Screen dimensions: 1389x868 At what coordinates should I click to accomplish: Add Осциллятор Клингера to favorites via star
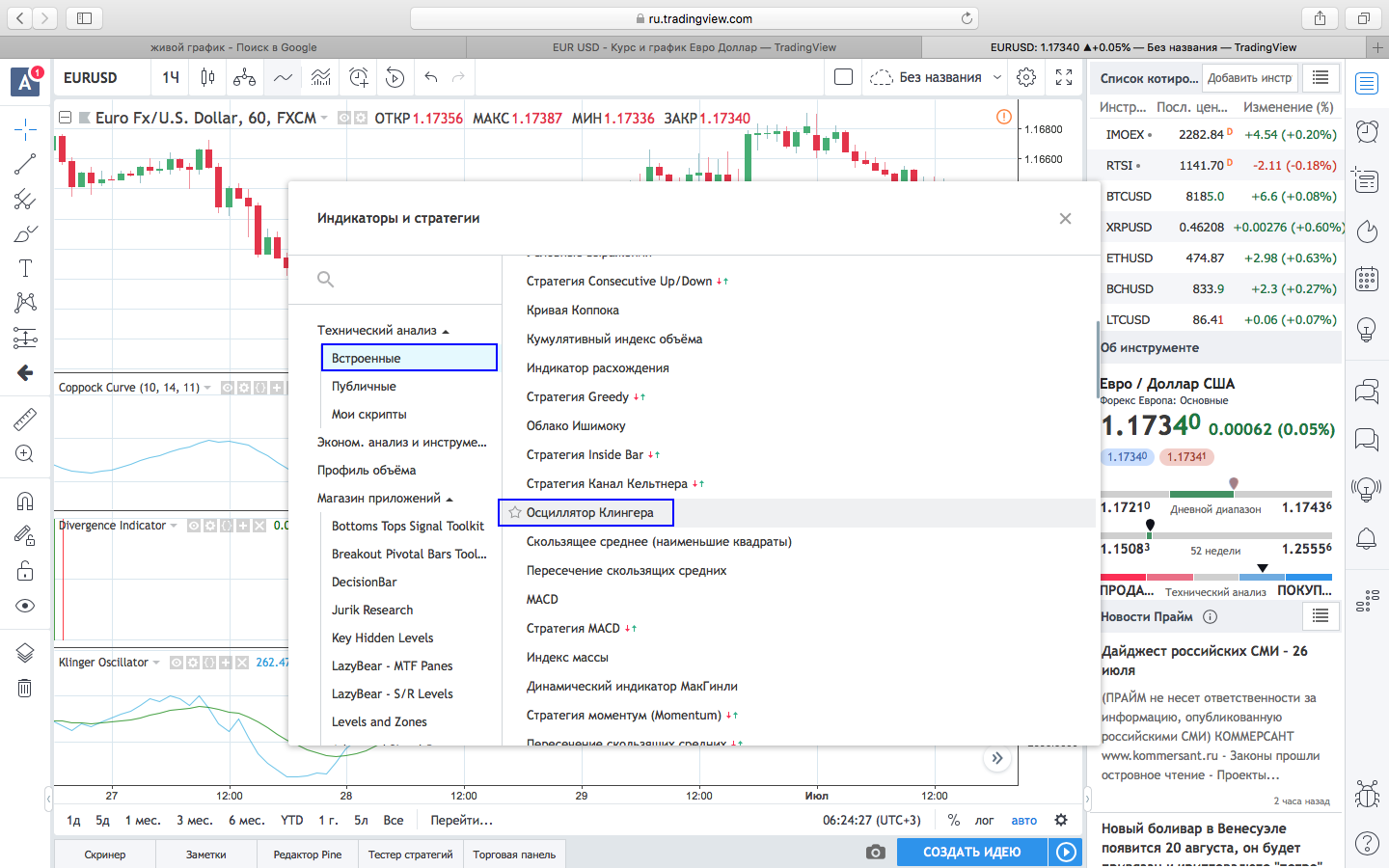(x=515, y=512)
